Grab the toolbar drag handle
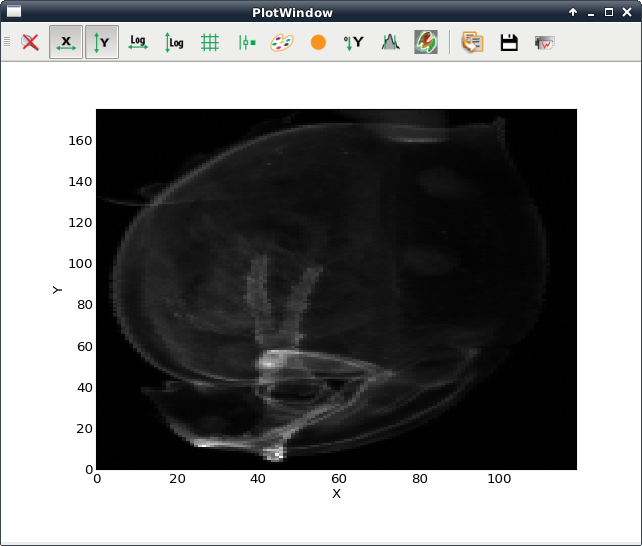 [8, 42]
